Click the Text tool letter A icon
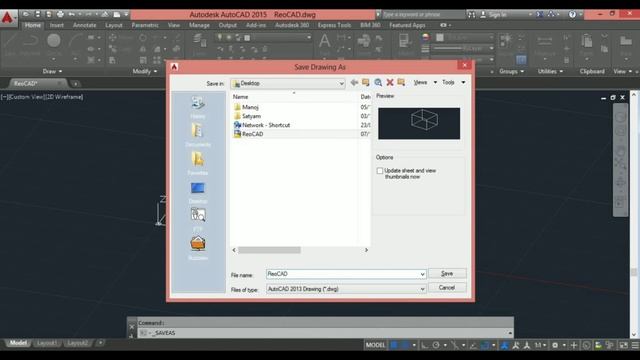This screenshot has width=640, height=360. 324,41
